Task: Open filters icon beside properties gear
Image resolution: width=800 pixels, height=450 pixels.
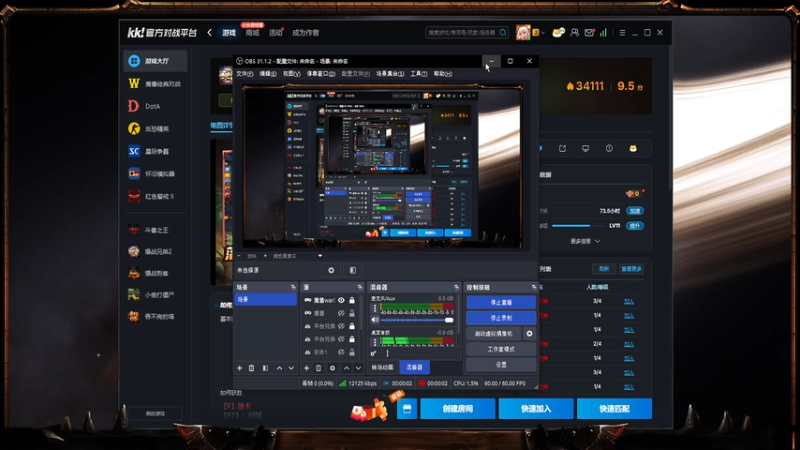Action: click(x=353, y=270)
